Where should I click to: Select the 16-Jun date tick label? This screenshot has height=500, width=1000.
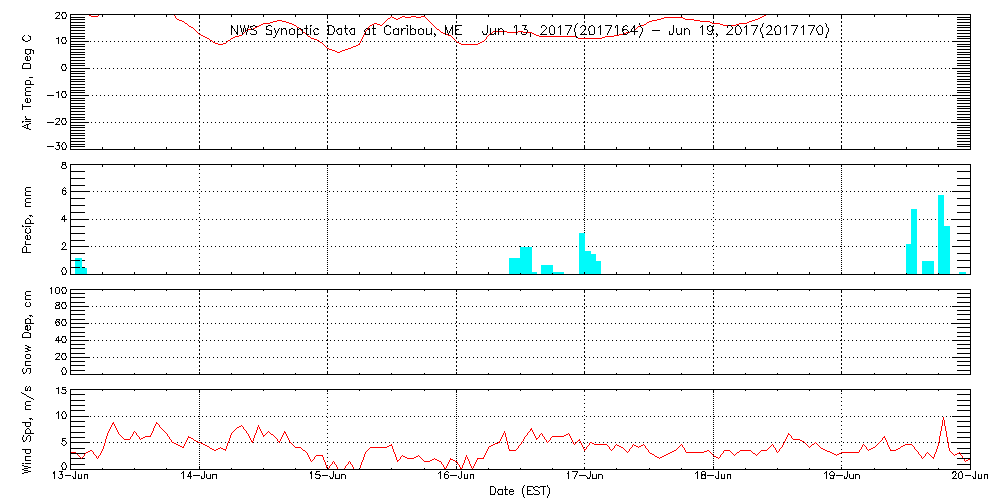[456, 478]
